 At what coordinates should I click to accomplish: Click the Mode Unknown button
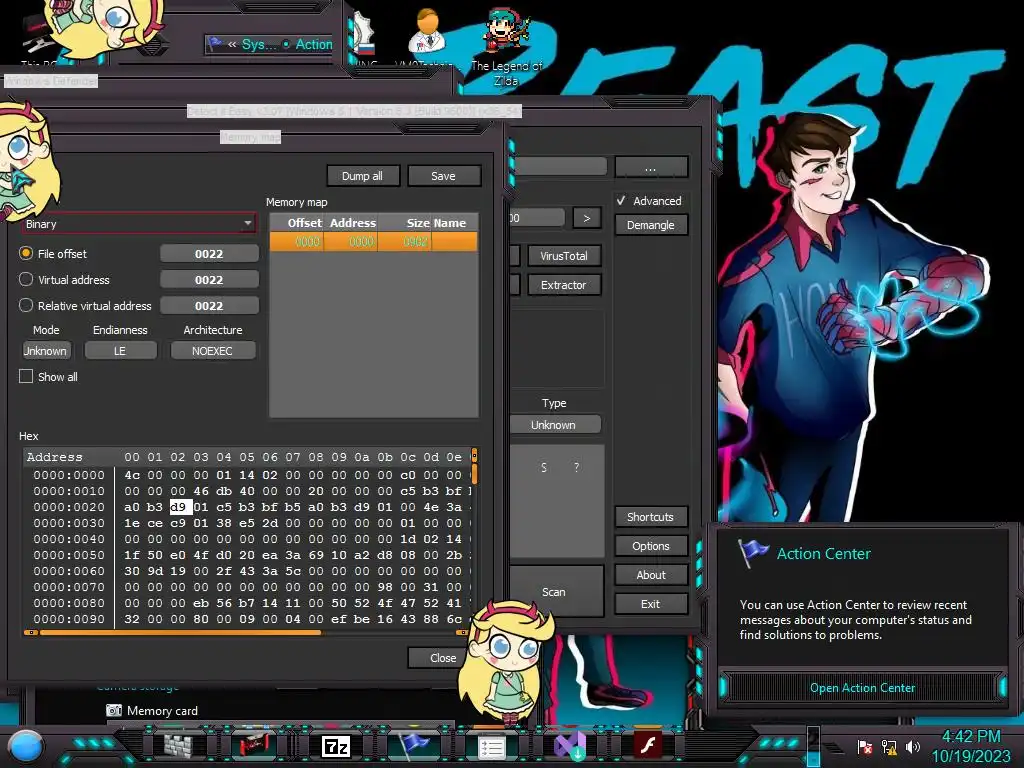[46, 351]
